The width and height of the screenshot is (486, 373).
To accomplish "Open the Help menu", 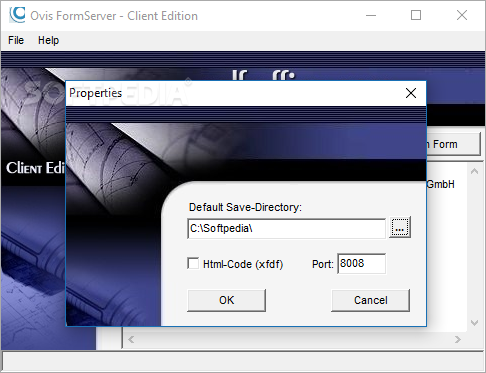I will [48, 40].
